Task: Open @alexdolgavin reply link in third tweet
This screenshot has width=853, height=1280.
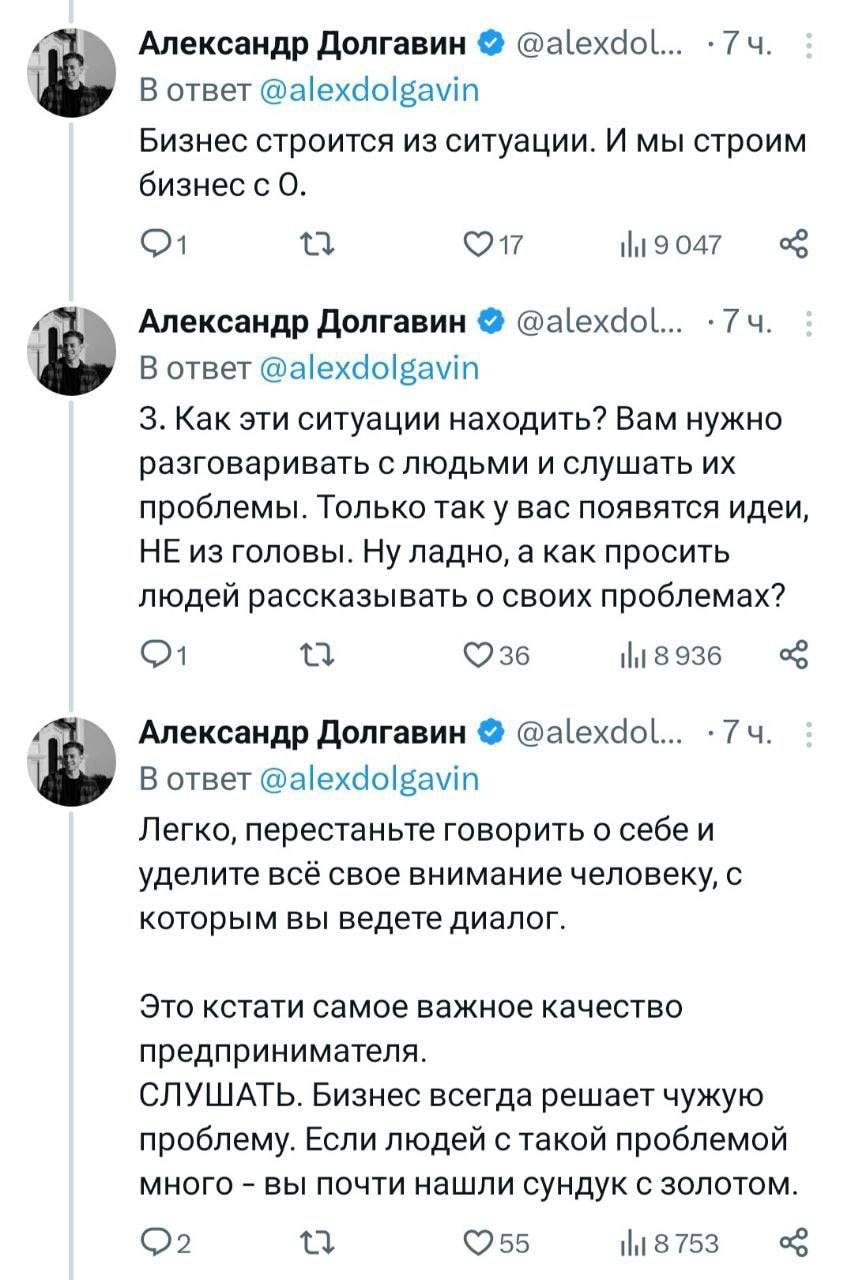Action: click(x=369, y=778)
